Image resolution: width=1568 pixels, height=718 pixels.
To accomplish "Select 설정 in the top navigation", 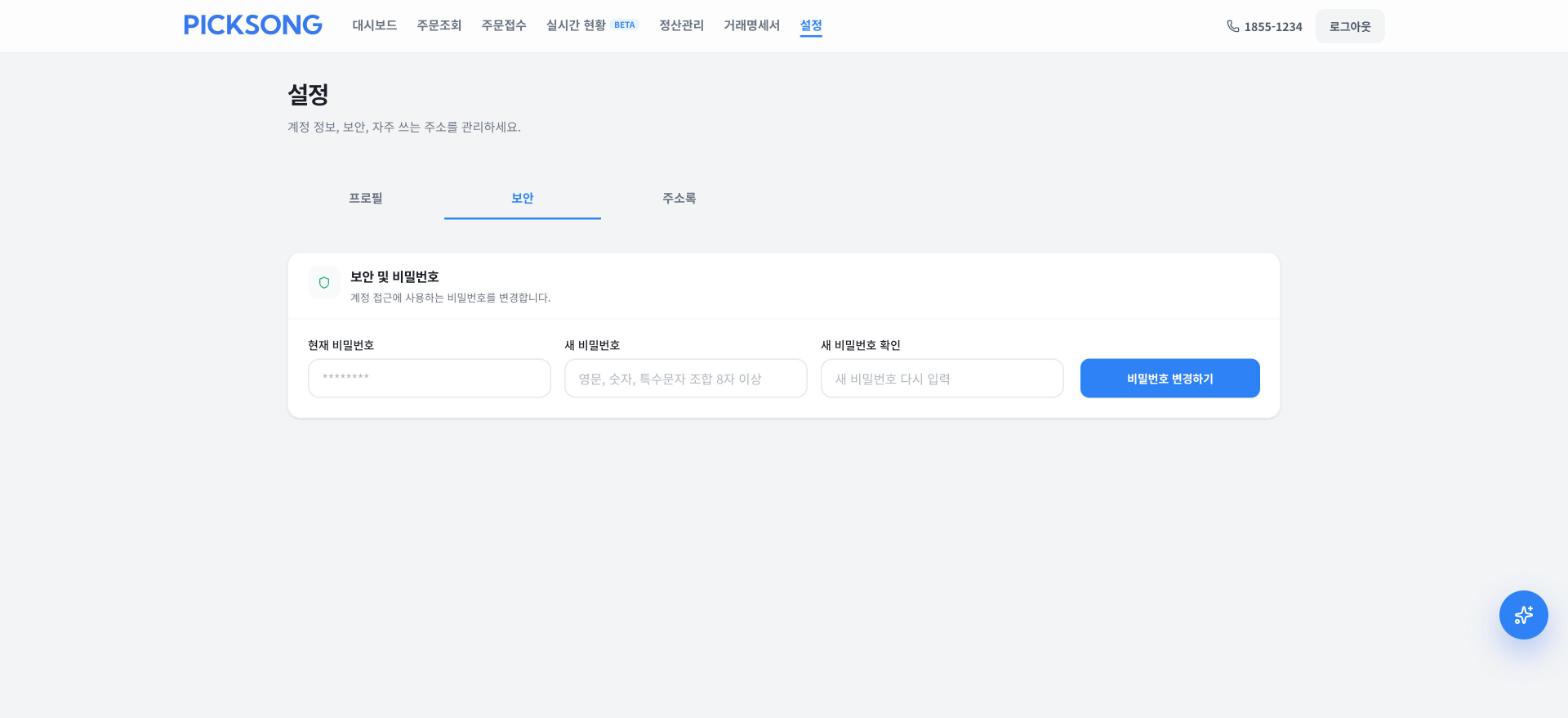I will coord(811,25).
